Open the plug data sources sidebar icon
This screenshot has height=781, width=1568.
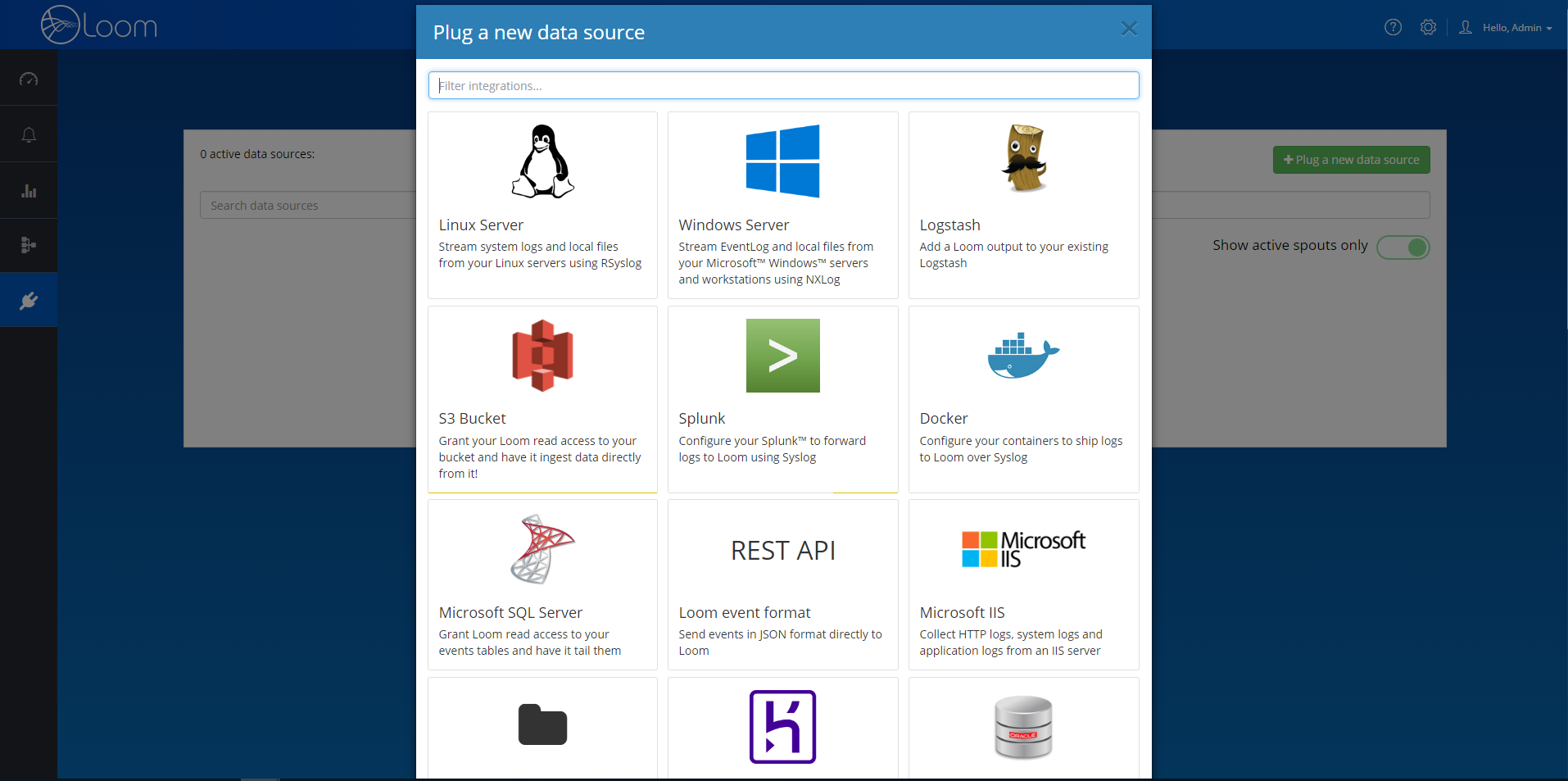pyautogui.click(x=29, y=301)
